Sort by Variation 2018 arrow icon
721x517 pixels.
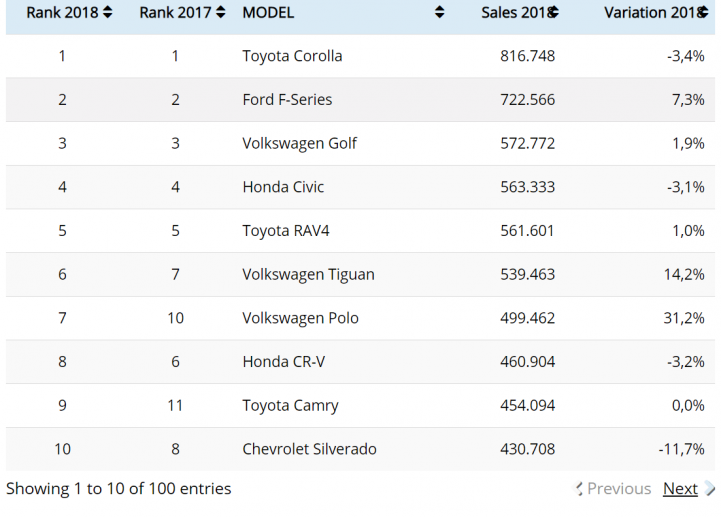point(703,12)
